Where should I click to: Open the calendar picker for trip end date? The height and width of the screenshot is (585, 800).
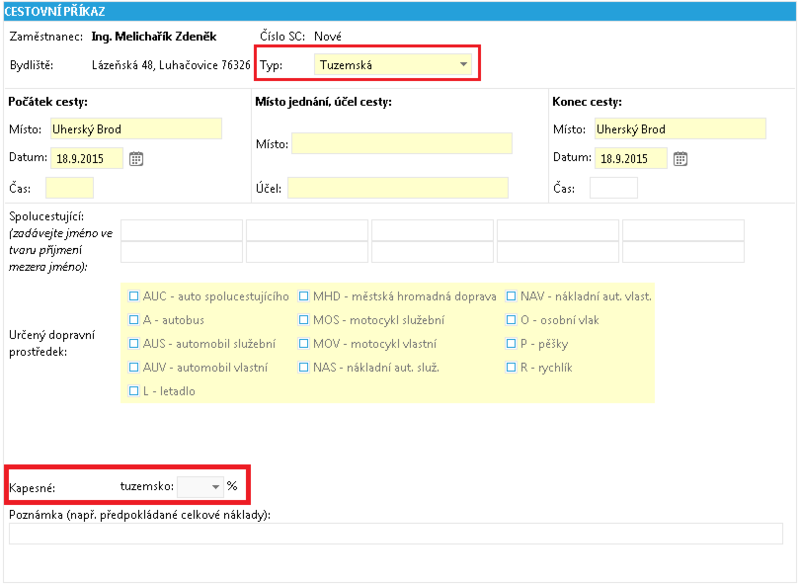[680, 159]
